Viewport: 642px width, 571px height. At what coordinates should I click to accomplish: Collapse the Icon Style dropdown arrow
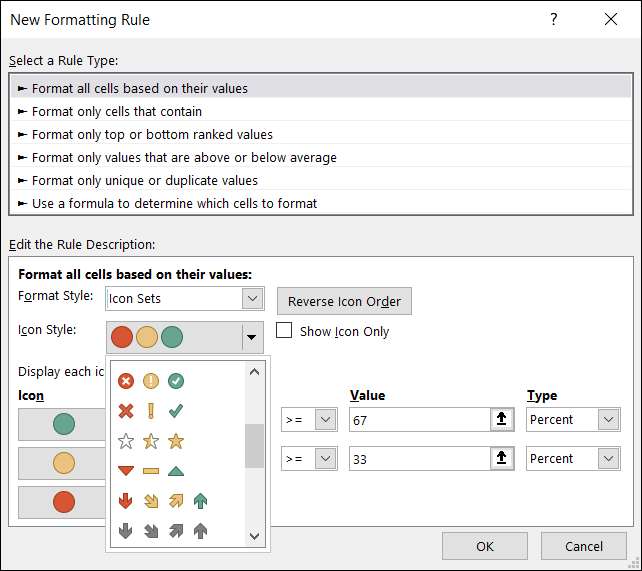(252, 338)
